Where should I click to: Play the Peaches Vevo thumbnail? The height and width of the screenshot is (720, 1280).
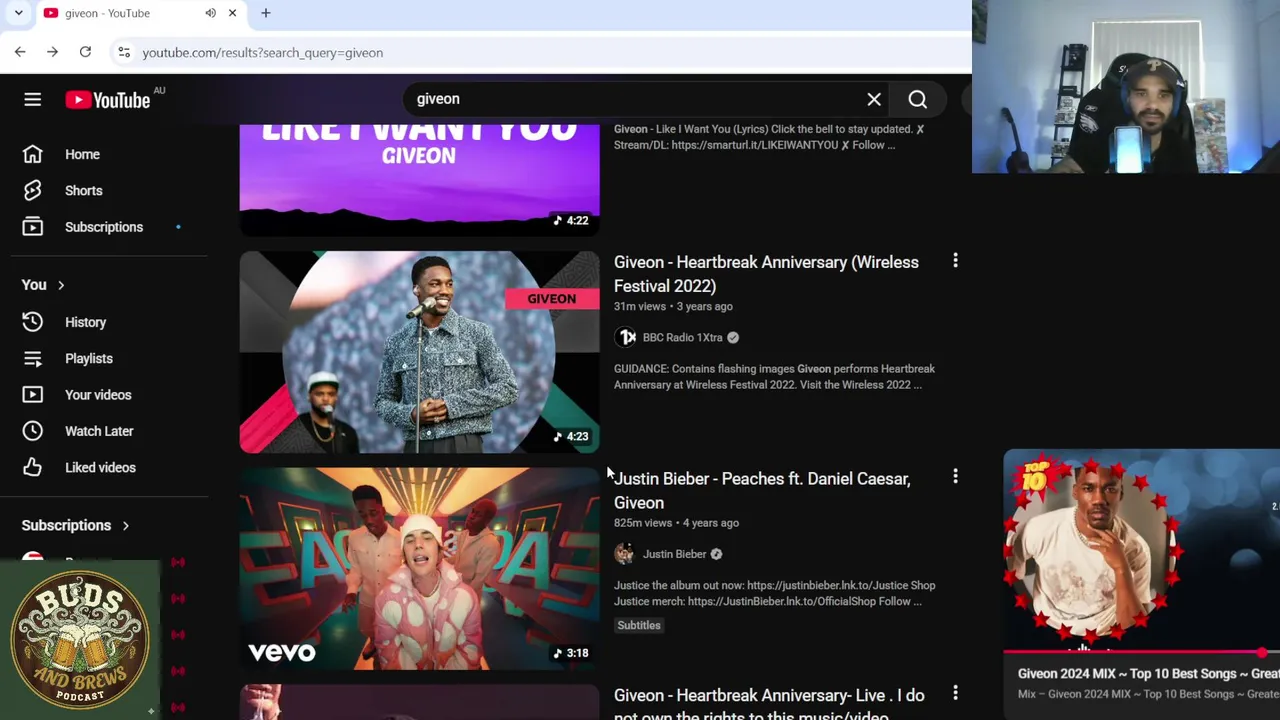[419, 568]
